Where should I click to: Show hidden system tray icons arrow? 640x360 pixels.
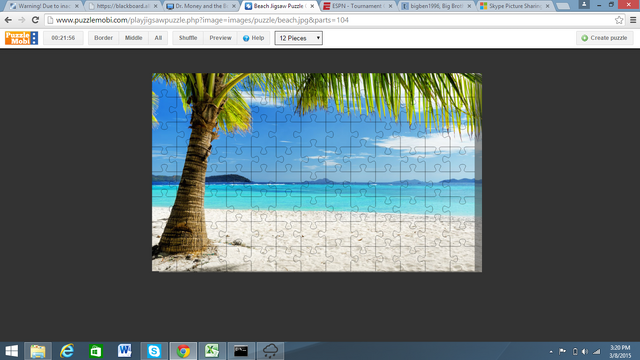tap(551, 351)
